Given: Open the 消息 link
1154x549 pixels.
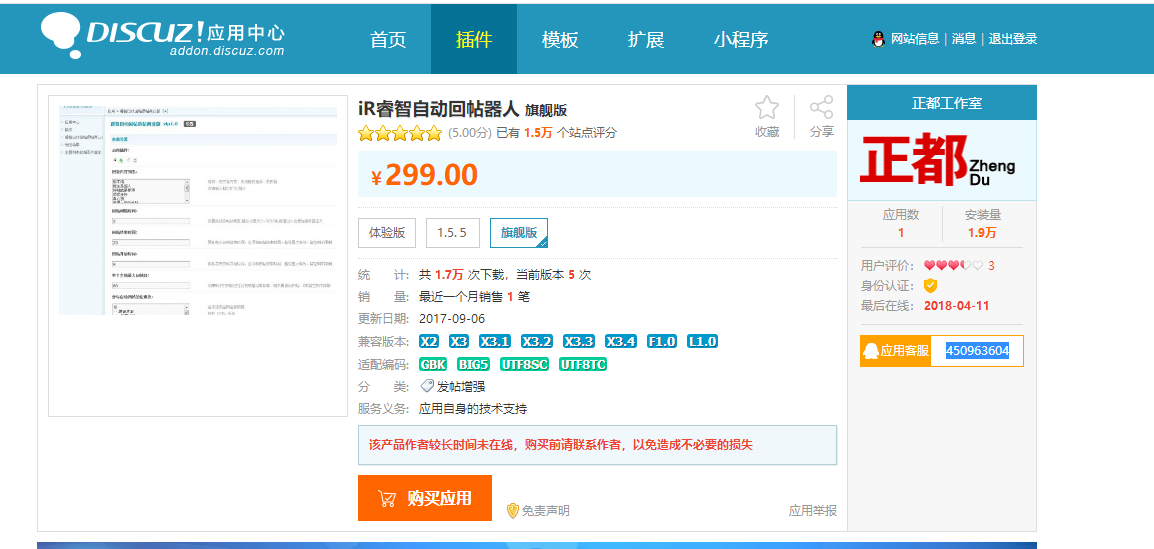Looking at the screenshot, I should coord(963,39).
